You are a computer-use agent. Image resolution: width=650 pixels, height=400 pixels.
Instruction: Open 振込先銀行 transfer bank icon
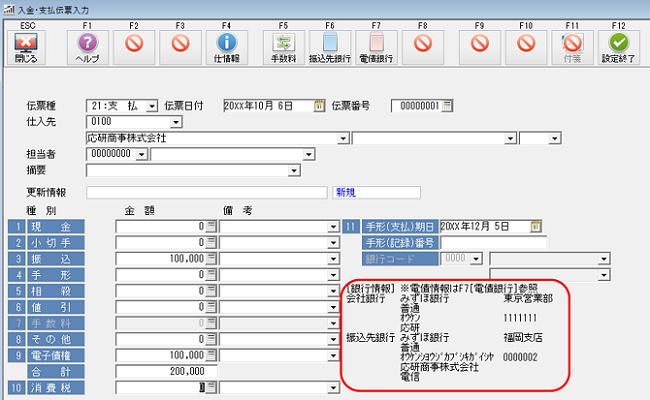tap(330, 44)
